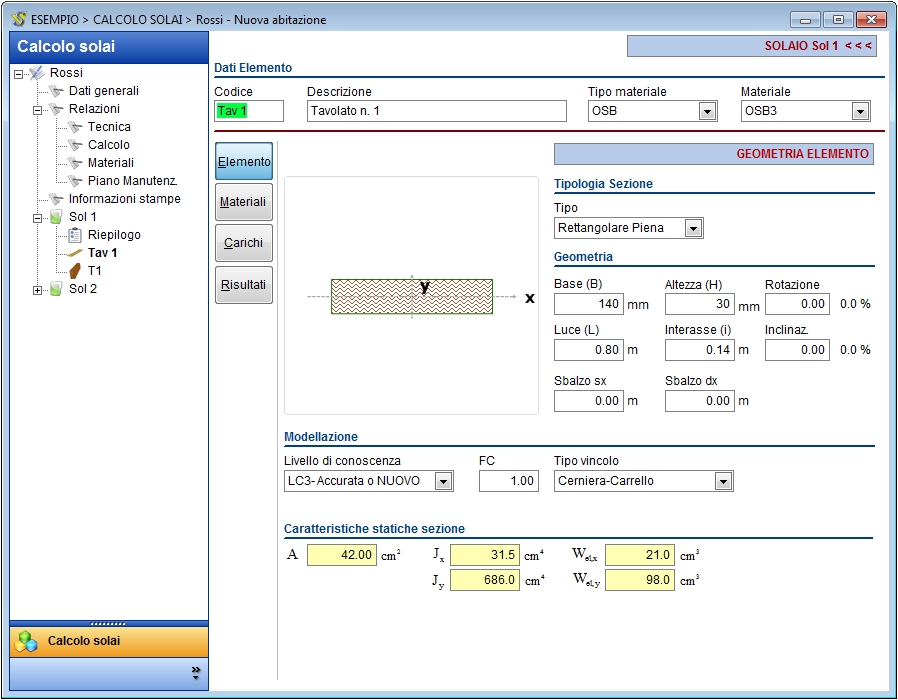Screen dimensions: 898x700
Task: Click the Calcolo solai cubes icon
Action: 26,641
